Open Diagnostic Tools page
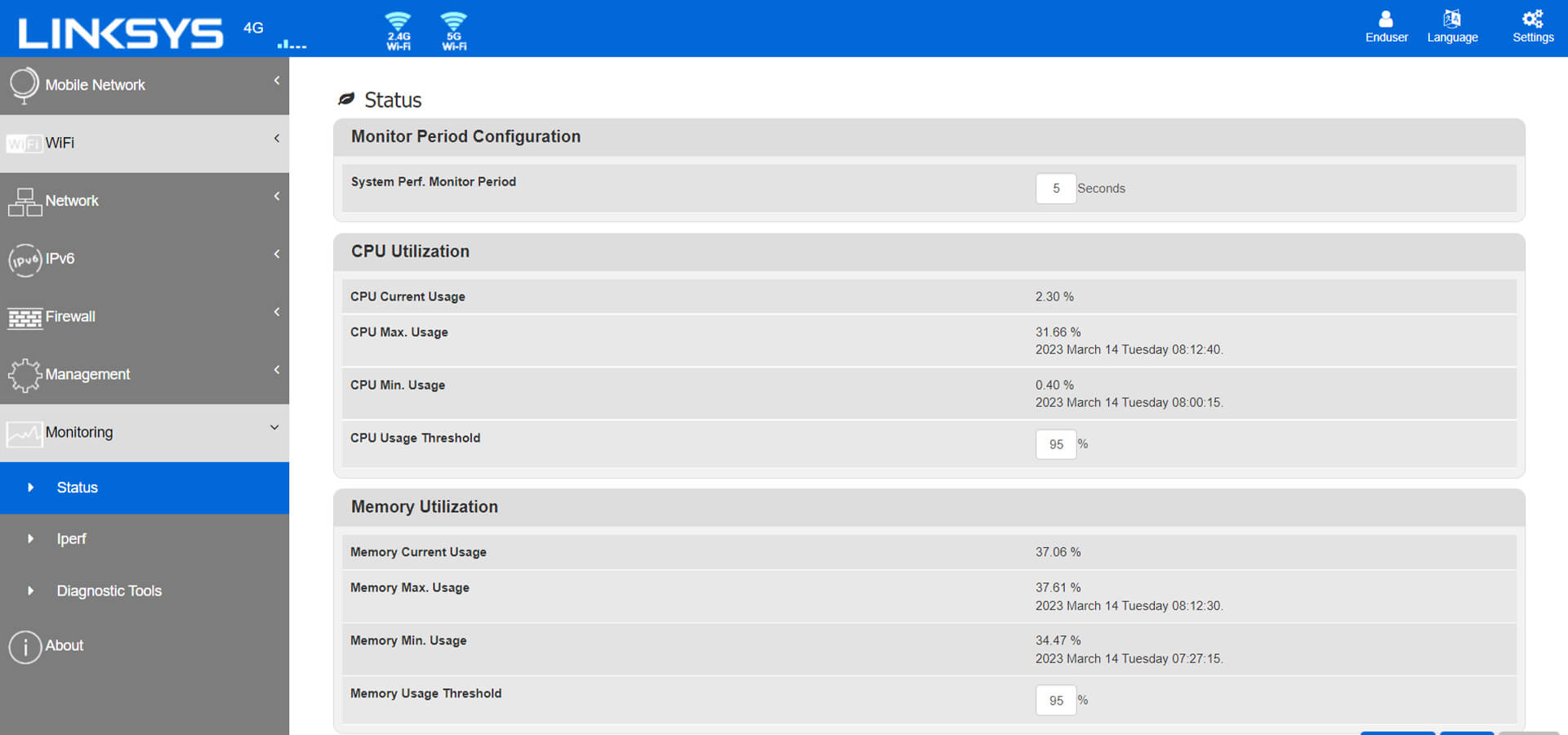 click(109, 590)
